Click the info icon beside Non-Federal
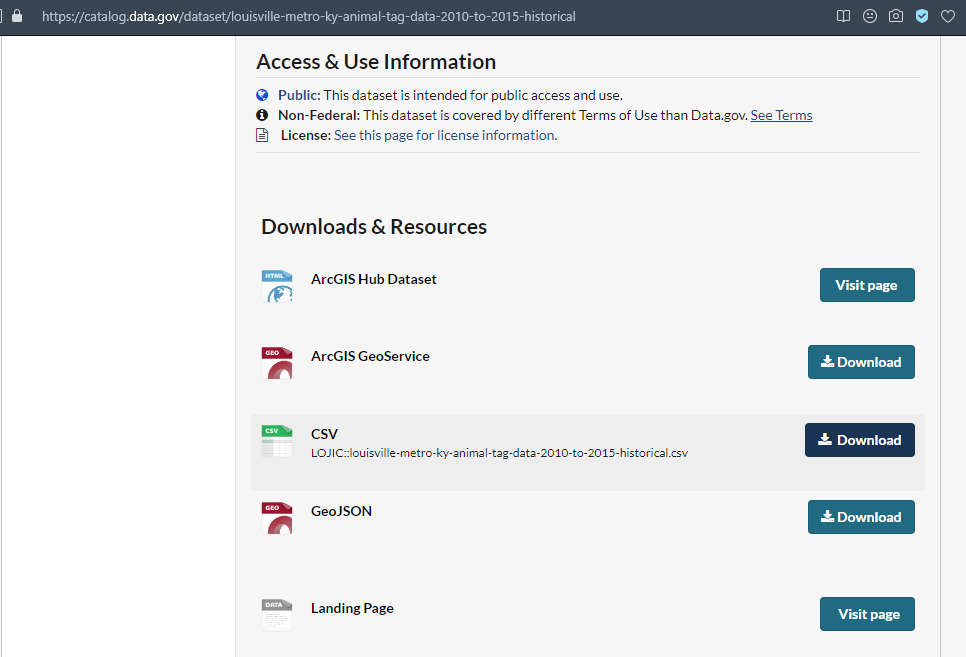 point(263,115)
